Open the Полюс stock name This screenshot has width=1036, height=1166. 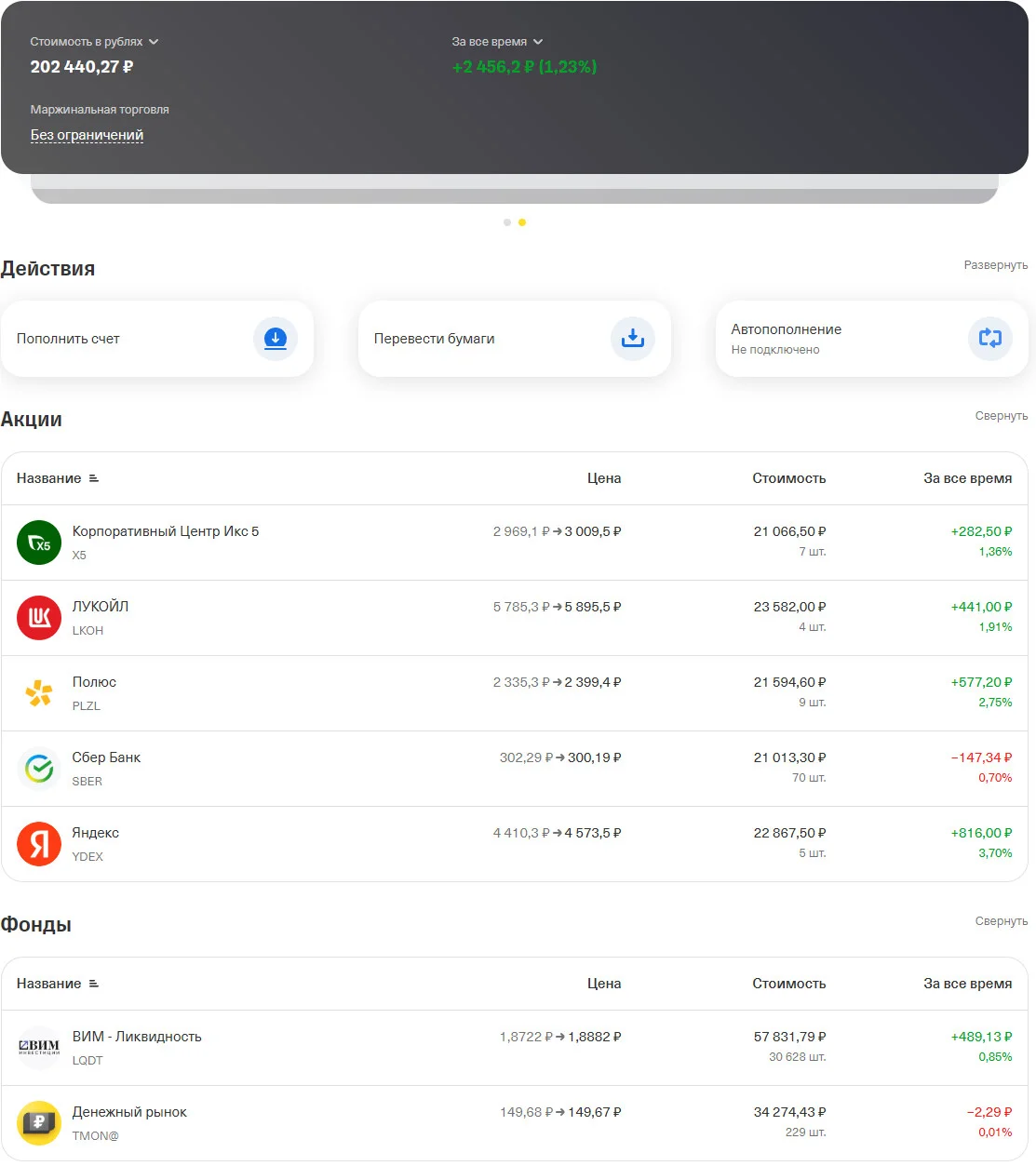94,682
